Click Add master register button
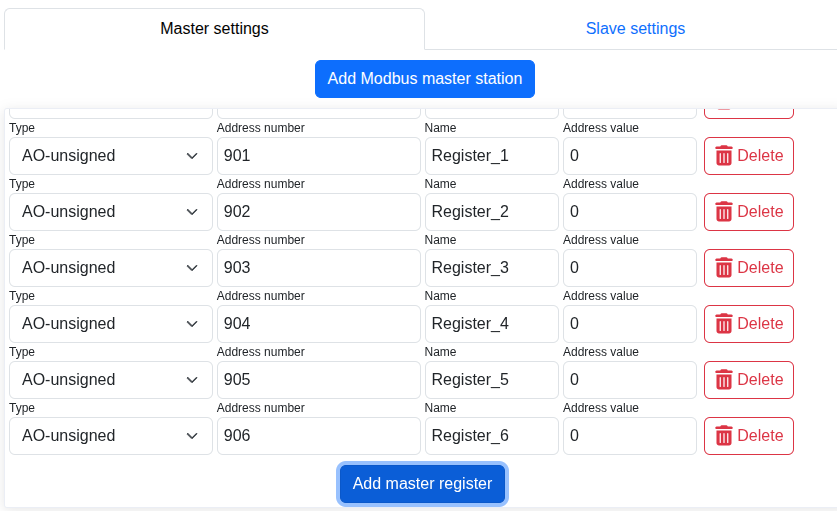837x511 pixels. coord(422,484)
